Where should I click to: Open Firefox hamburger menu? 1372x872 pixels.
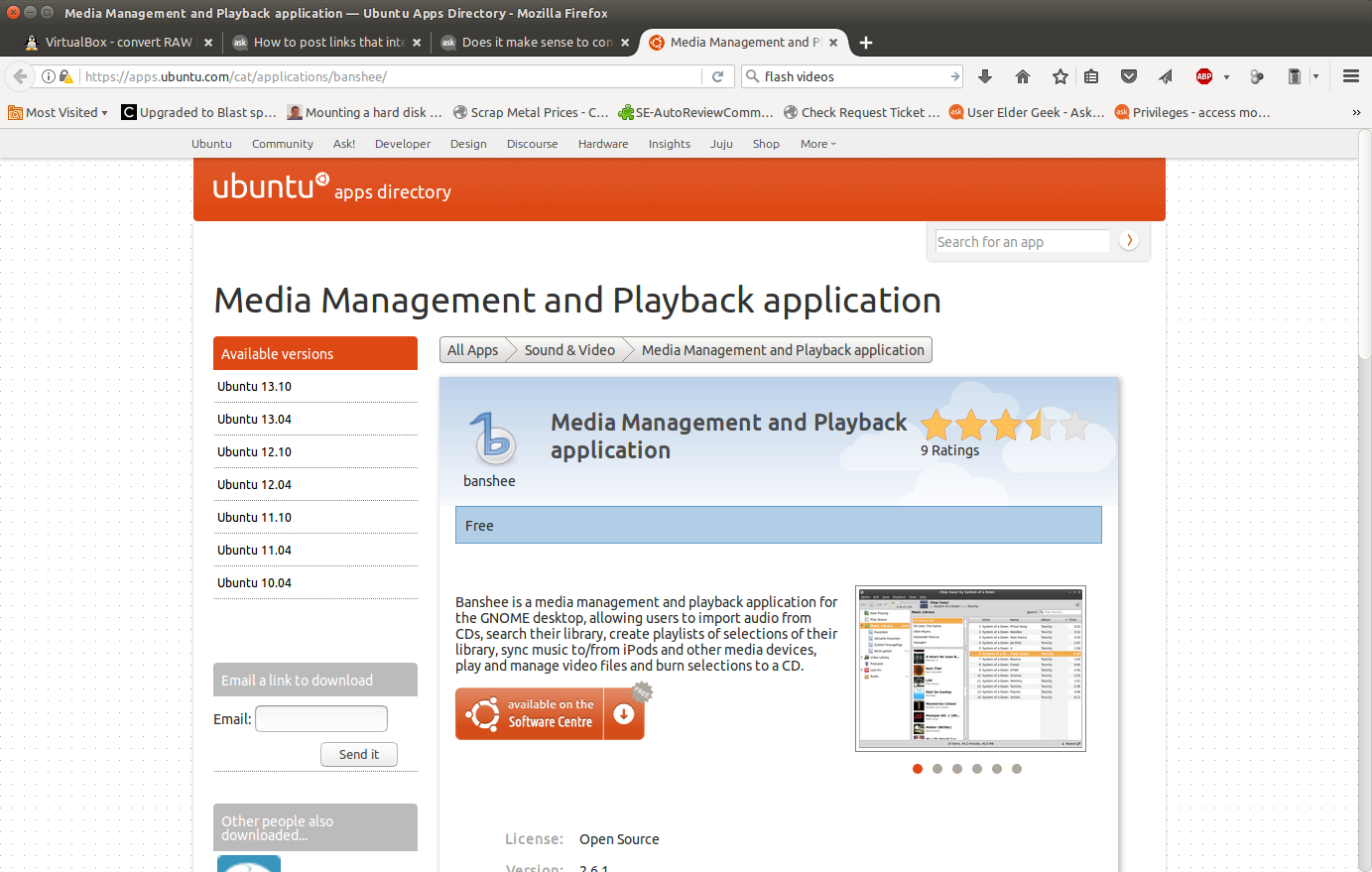click(x=1351, y=76)
